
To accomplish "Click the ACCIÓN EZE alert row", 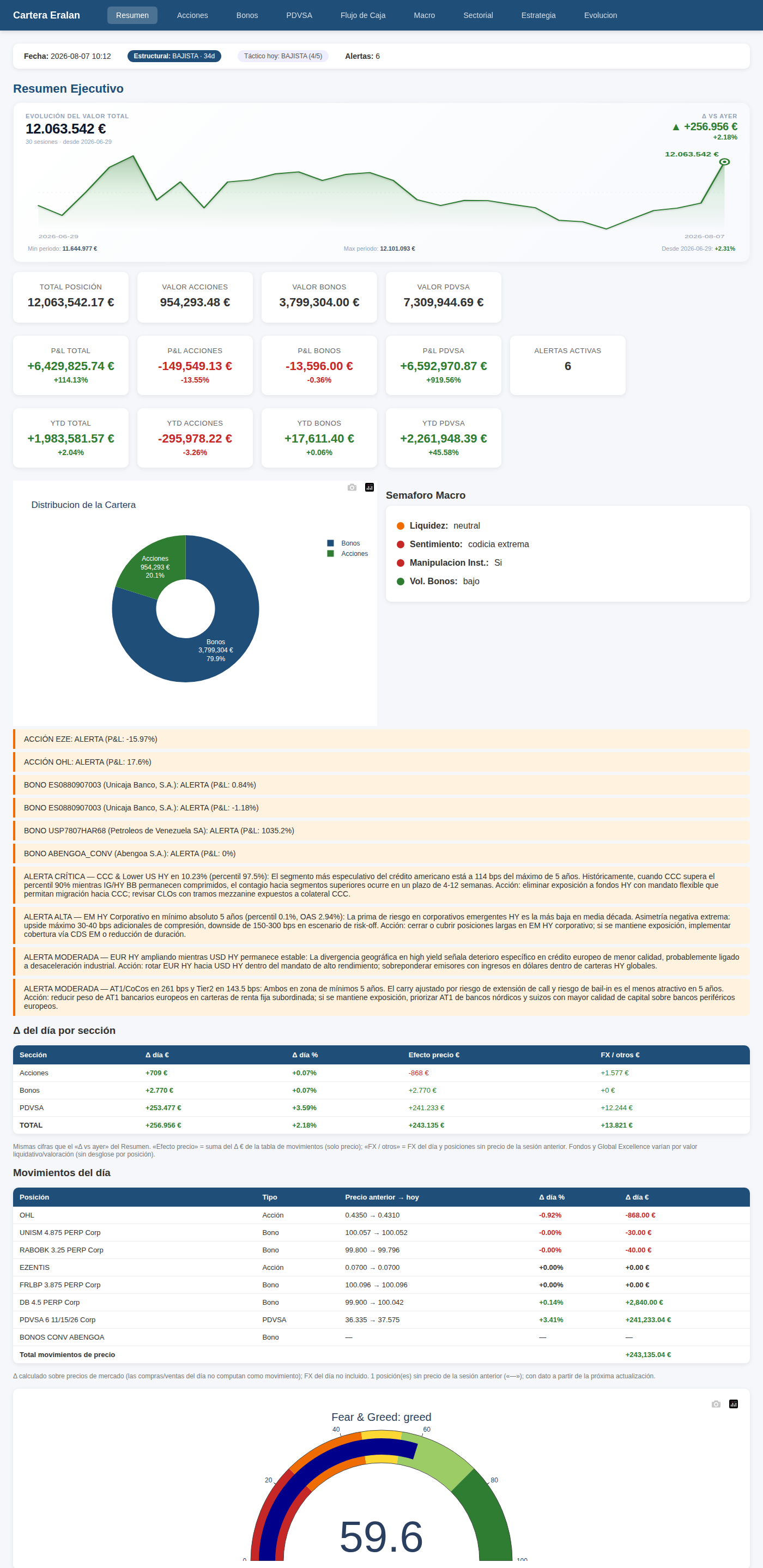I will 381,739.
